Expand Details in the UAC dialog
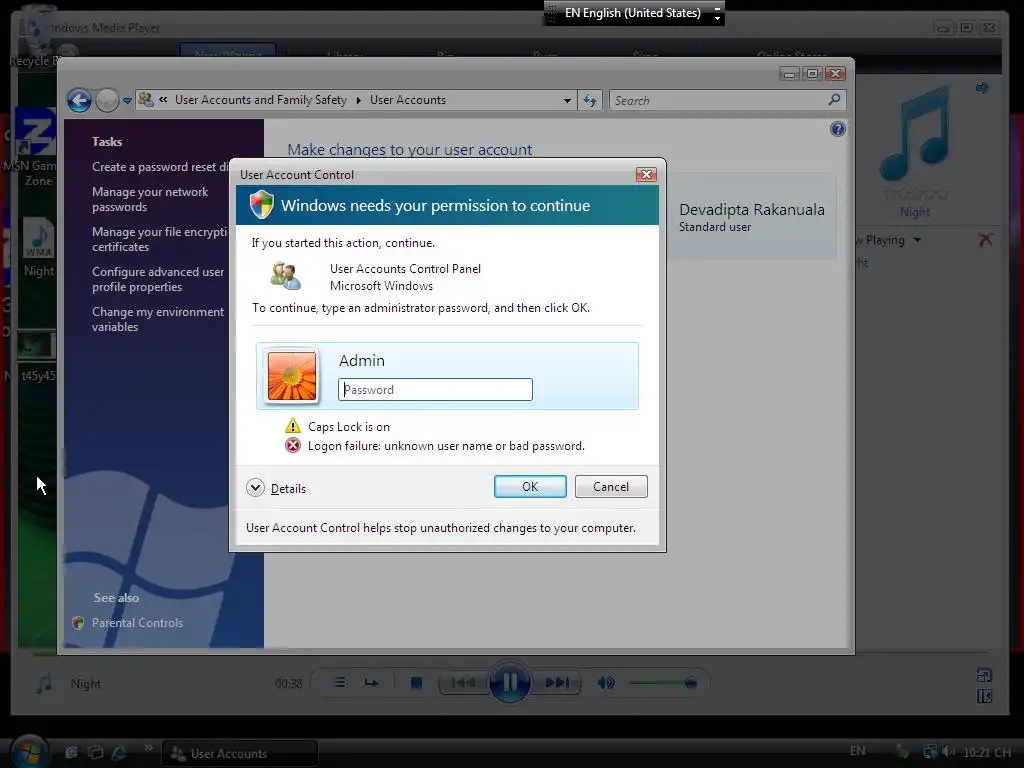This screenshot has height=768, width=1024. click(276, 488)
